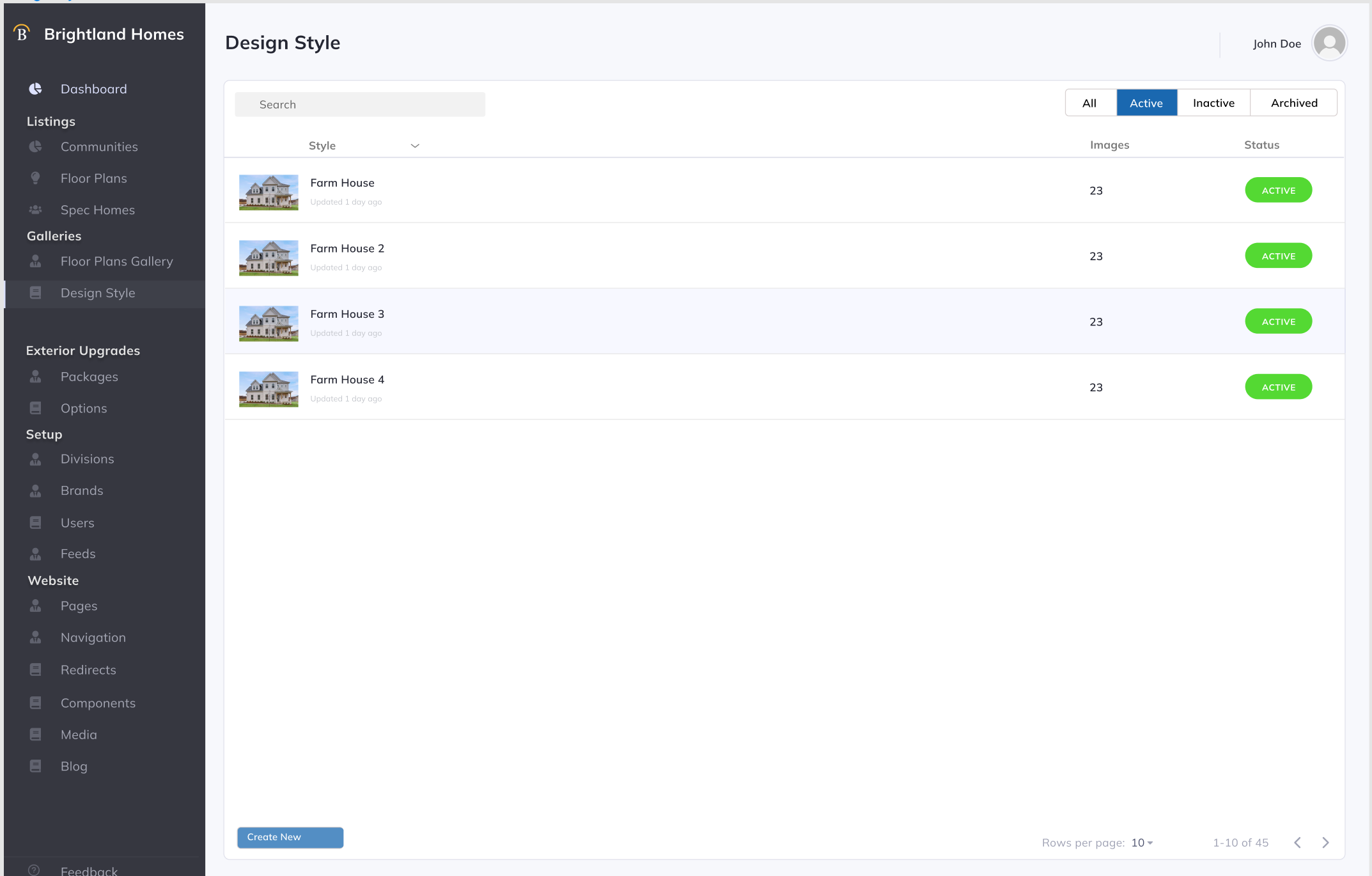This screenshot has width=1372, height=876.
Task: Expand the Style column sort chevron
Action: pyautogui.click(x=415, y=146)
